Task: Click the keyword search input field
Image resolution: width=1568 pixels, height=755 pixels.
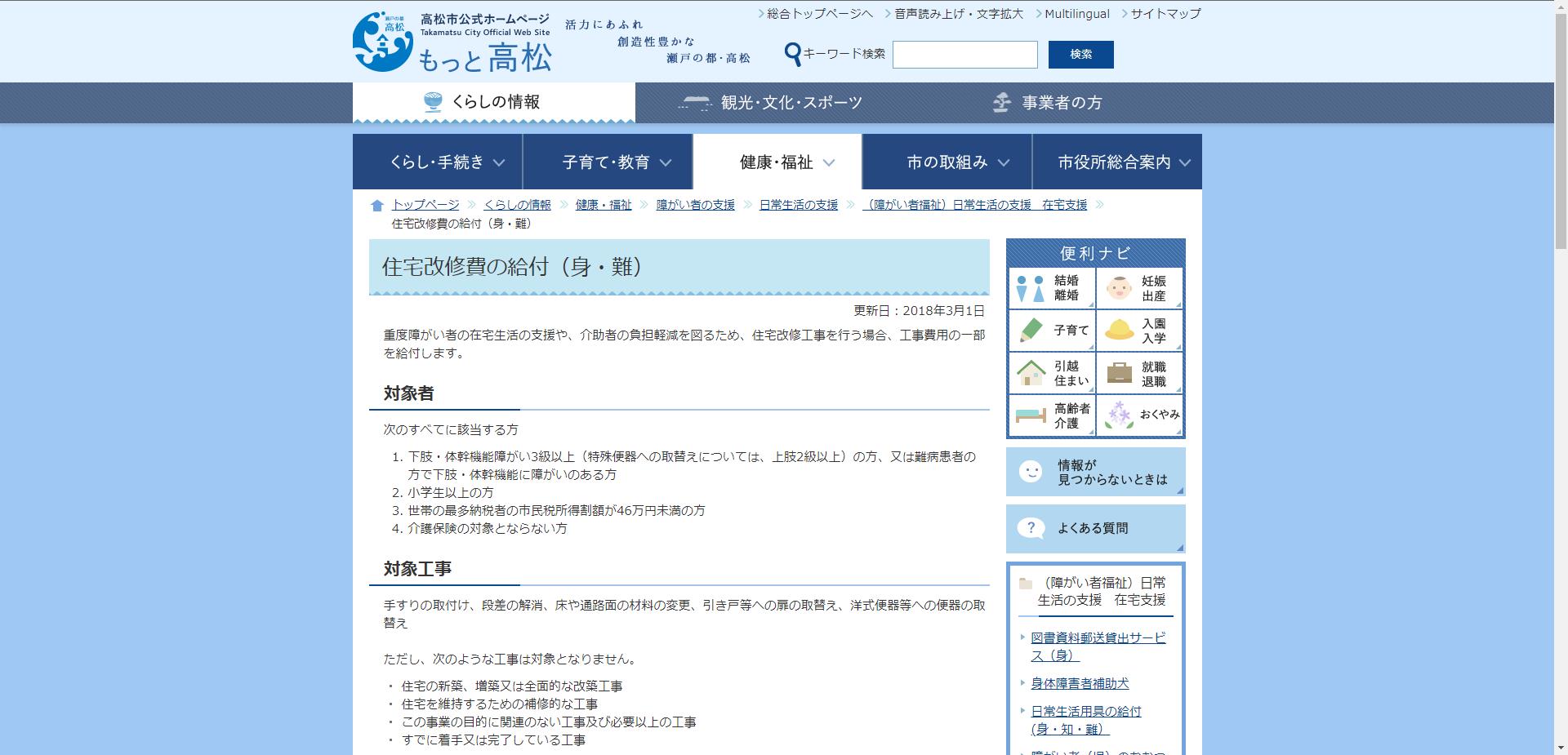Action: 964,55
